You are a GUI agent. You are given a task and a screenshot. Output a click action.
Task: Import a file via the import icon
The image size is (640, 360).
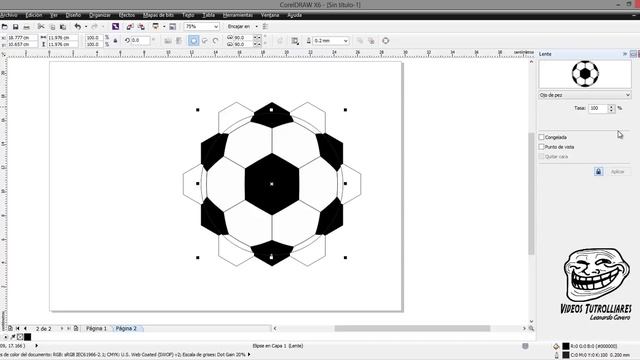click(x=130, y=27)
